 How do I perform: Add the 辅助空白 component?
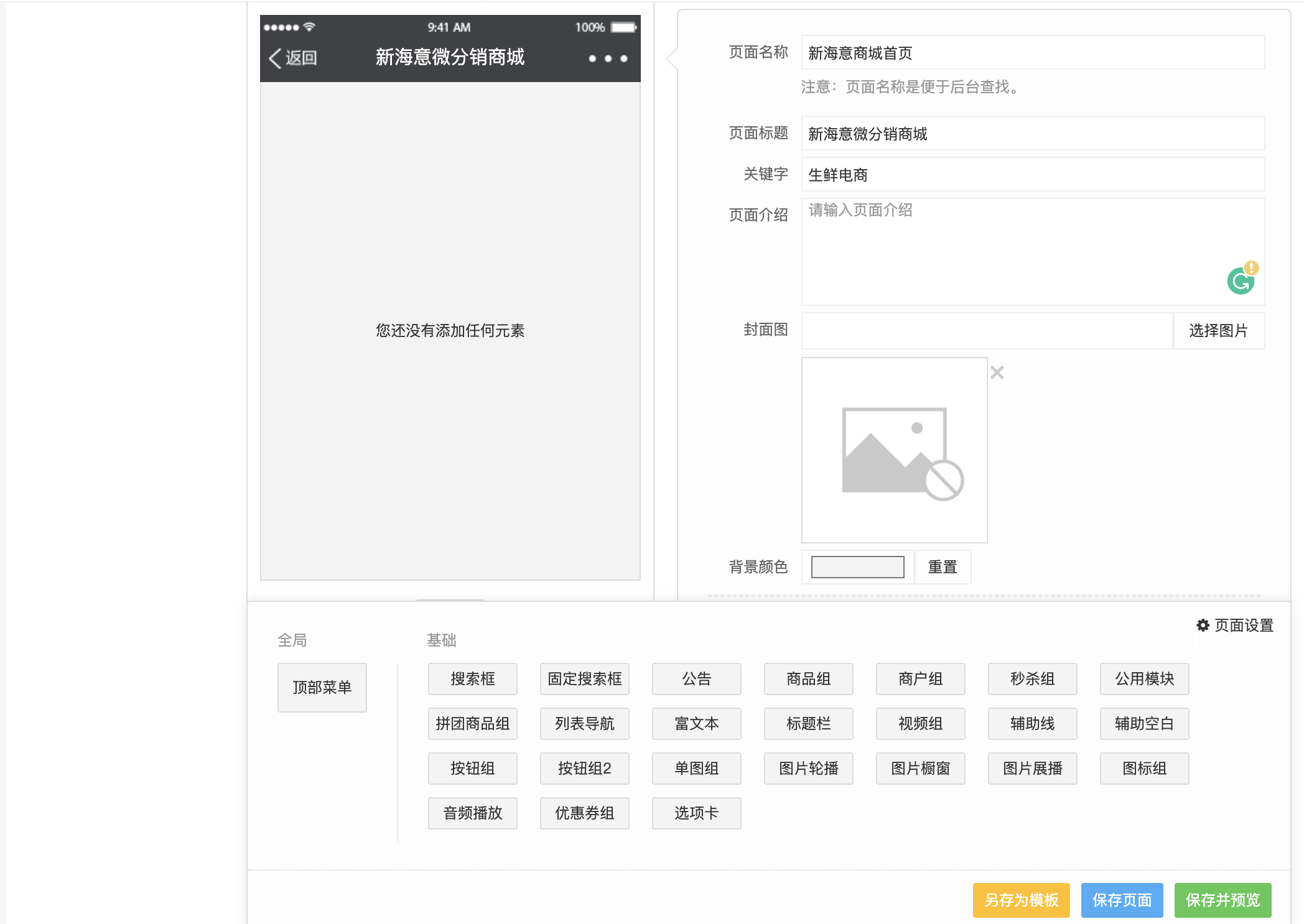(x=1145, y=723)
